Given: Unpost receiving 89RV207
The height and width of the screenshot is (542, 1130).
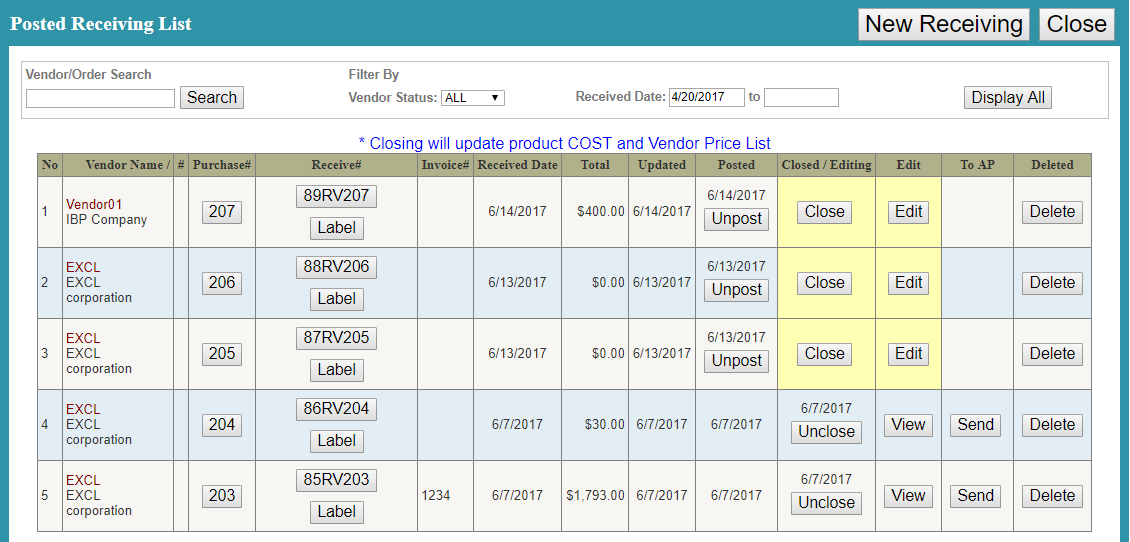Looking at the screenshot, I should [x=737, y=219].
